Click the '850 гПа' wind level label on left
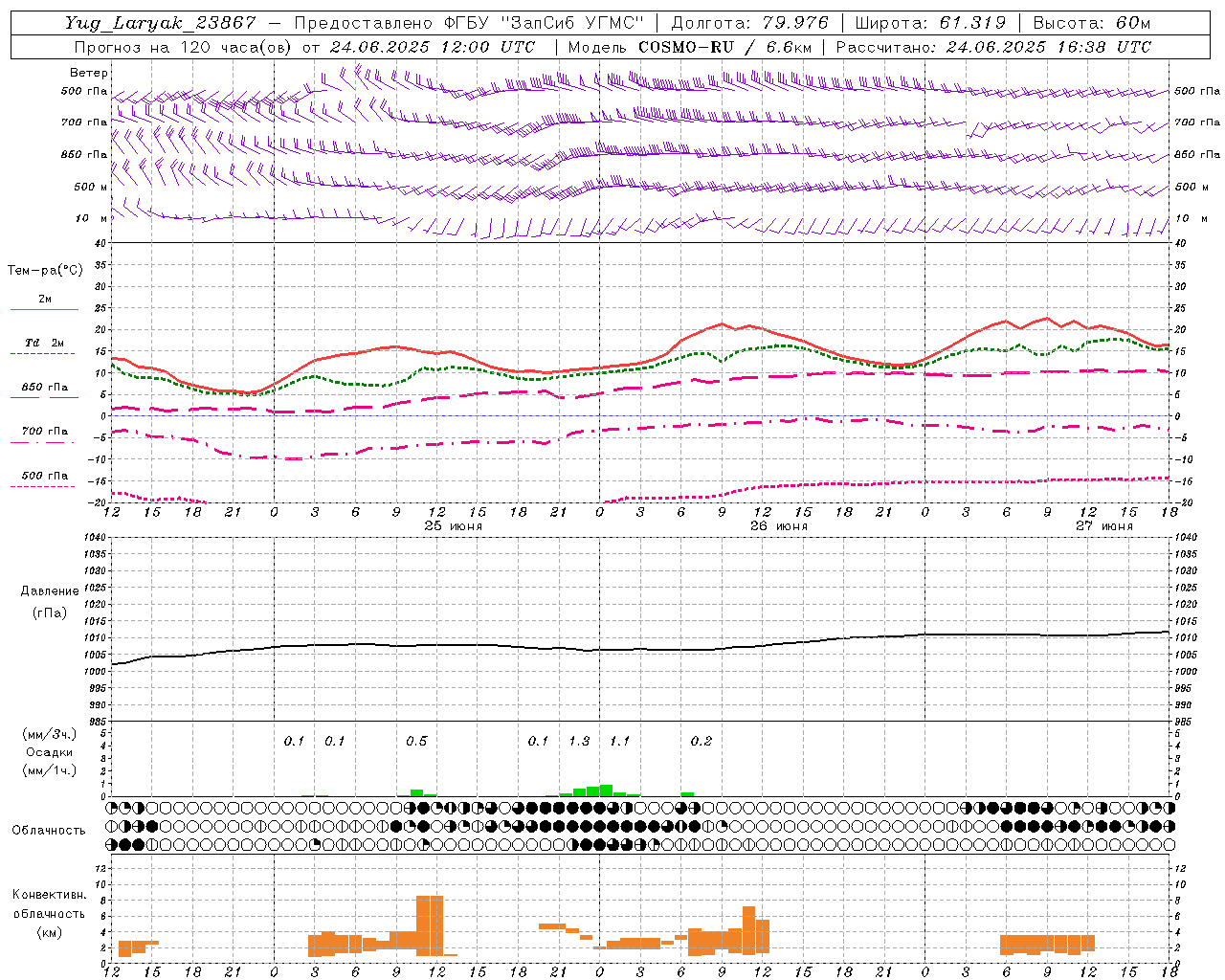 click(x=84, y=154)
